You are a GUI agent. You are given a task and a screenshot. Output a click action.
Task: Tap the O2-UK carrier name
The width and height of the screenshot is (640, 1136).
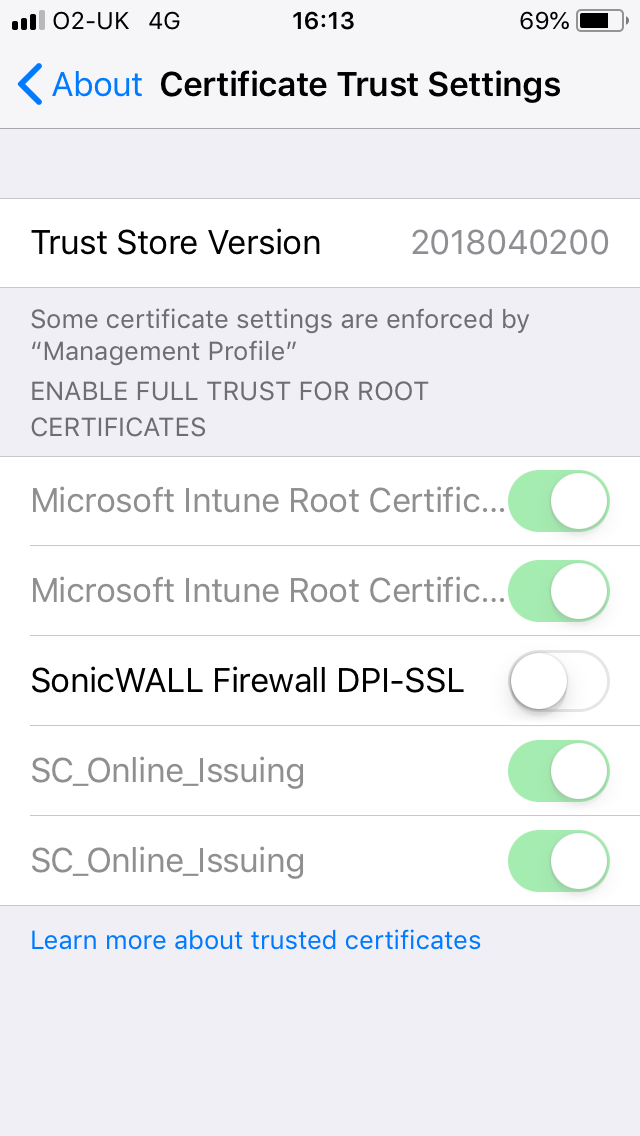91,21
